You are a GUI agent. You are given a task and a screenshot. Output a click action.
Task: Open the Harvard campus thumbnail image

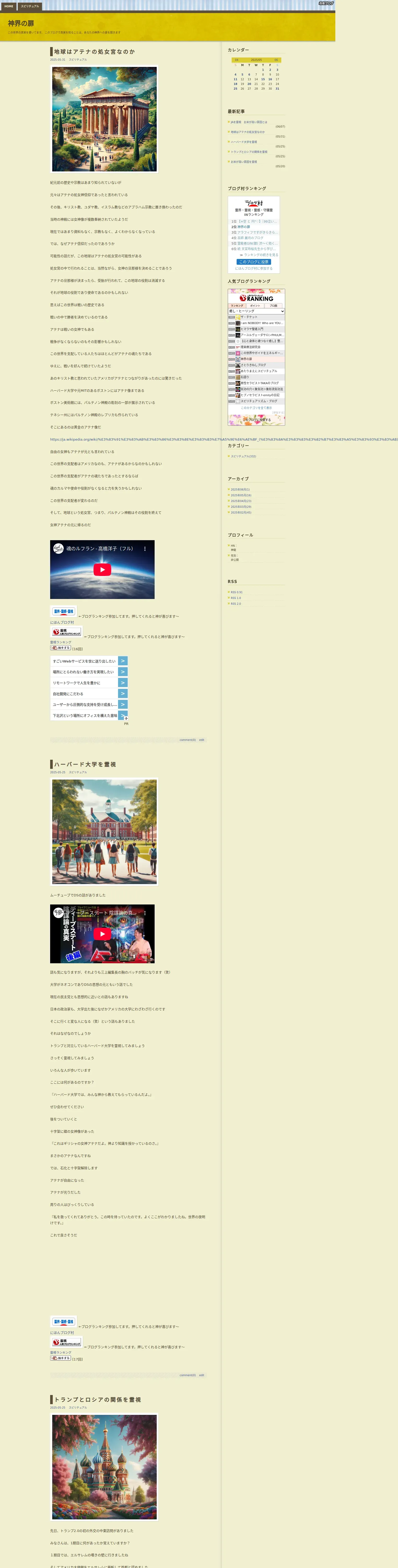coord(104,832)
